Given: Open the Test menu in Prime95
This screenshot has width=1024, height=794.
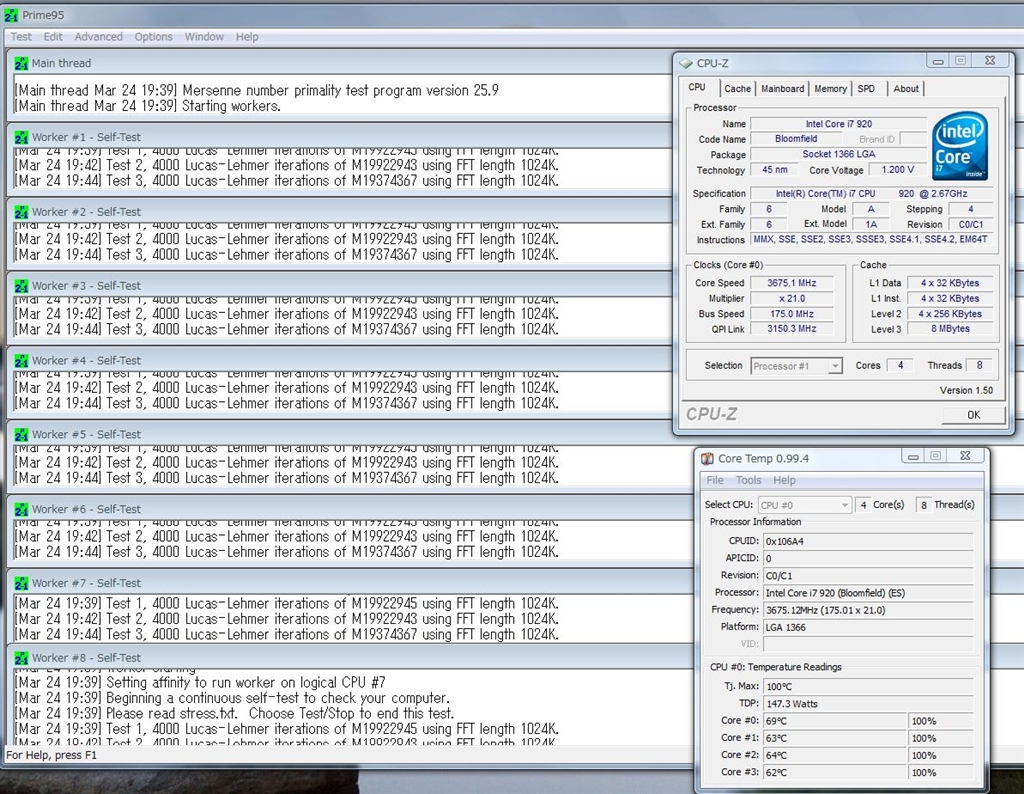Looking at the screenshot, I should [x=21, y=37].
